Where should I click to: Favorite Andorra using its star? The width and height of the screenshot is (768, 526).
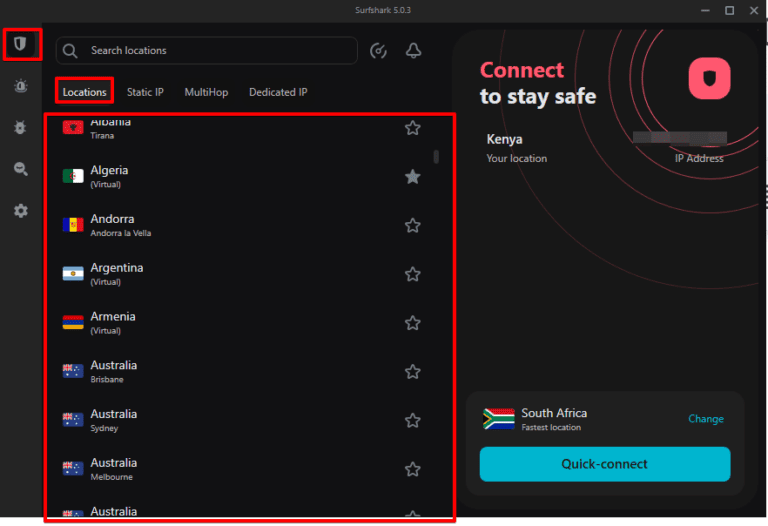point(412,226)
